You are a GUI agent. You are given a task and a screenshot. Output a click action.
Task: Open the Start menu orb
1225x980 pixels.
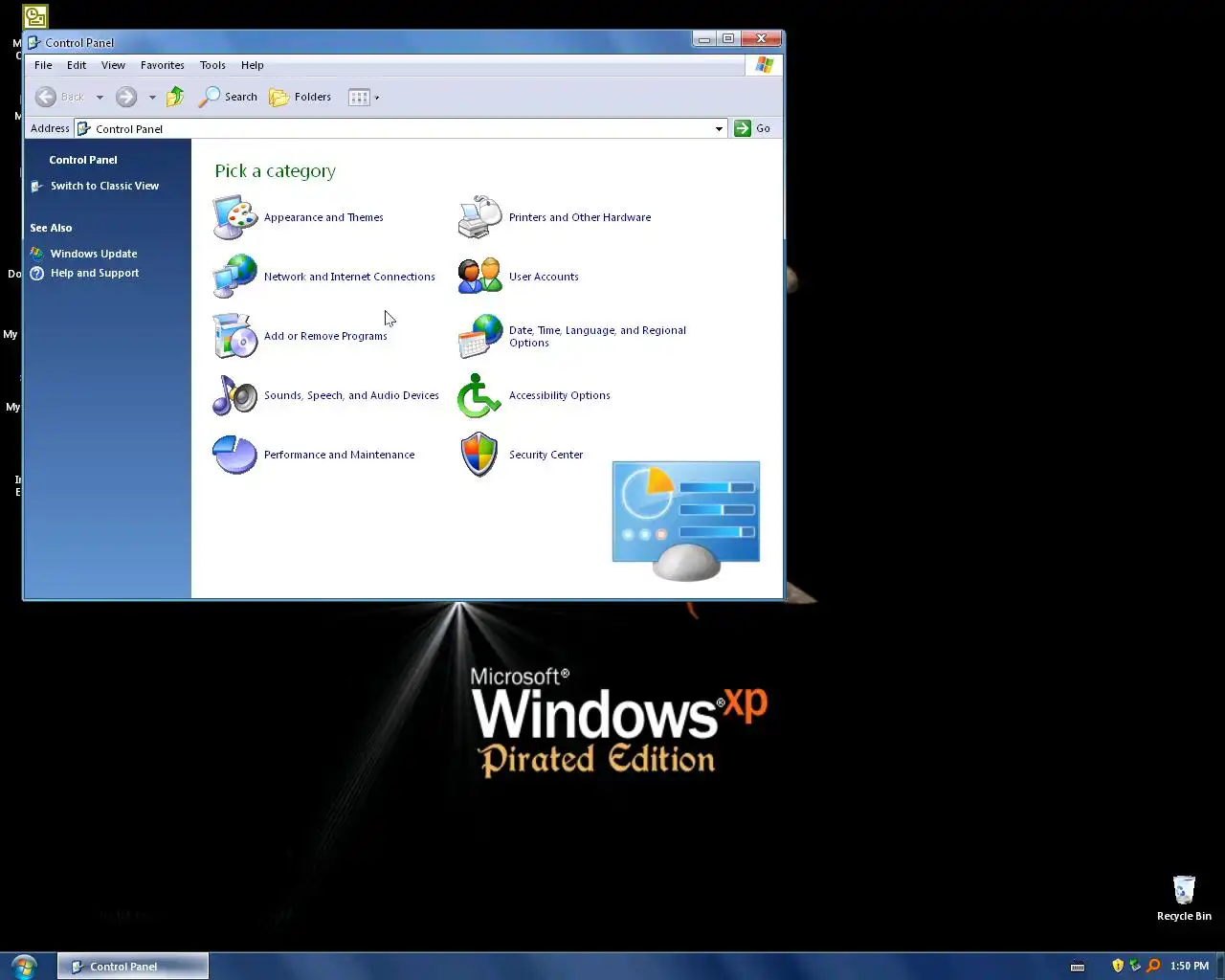[x=24, y=966]
